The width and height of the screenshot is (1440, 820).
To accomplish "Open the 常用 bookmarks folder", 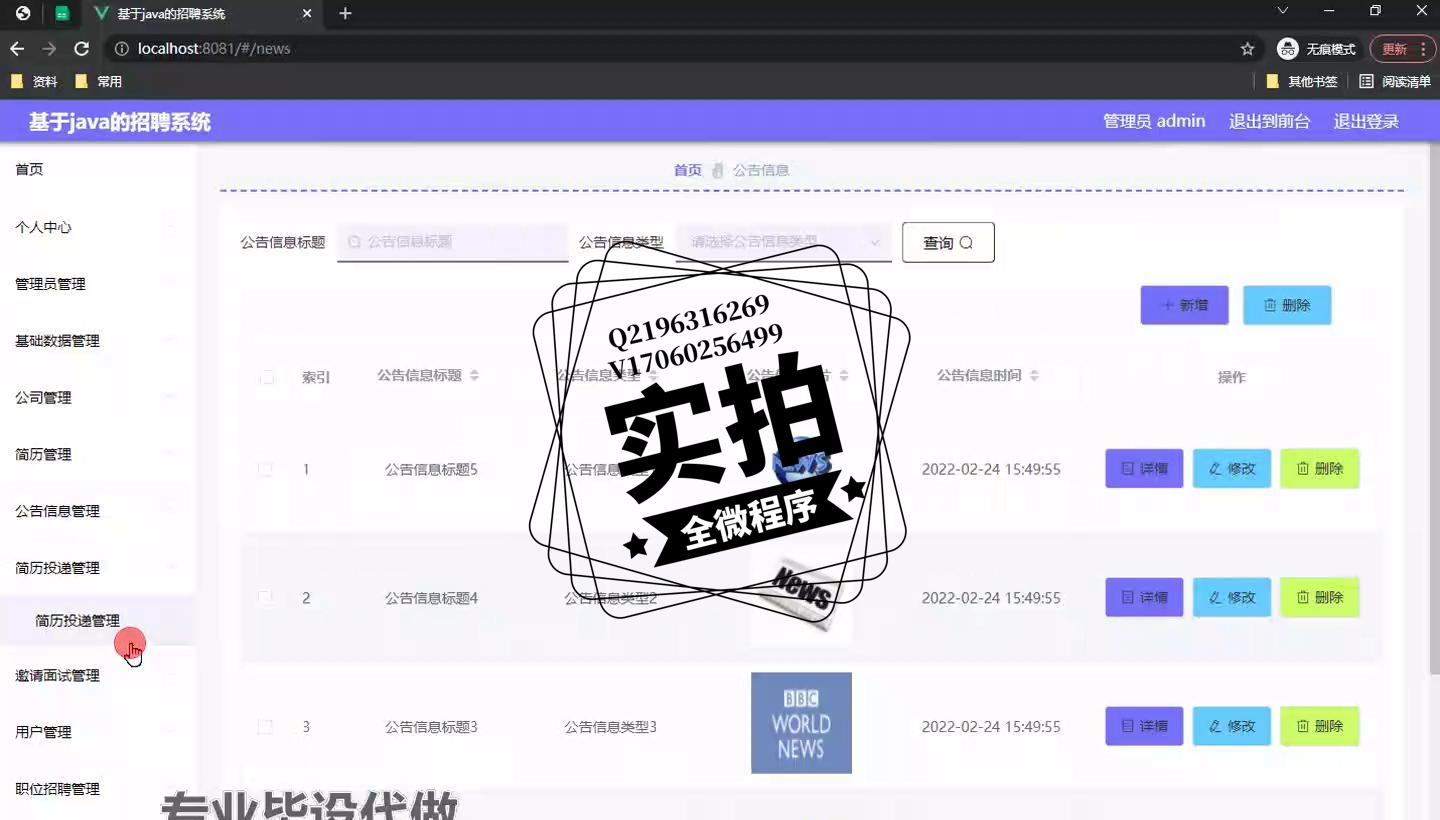I will coord(98,82).
